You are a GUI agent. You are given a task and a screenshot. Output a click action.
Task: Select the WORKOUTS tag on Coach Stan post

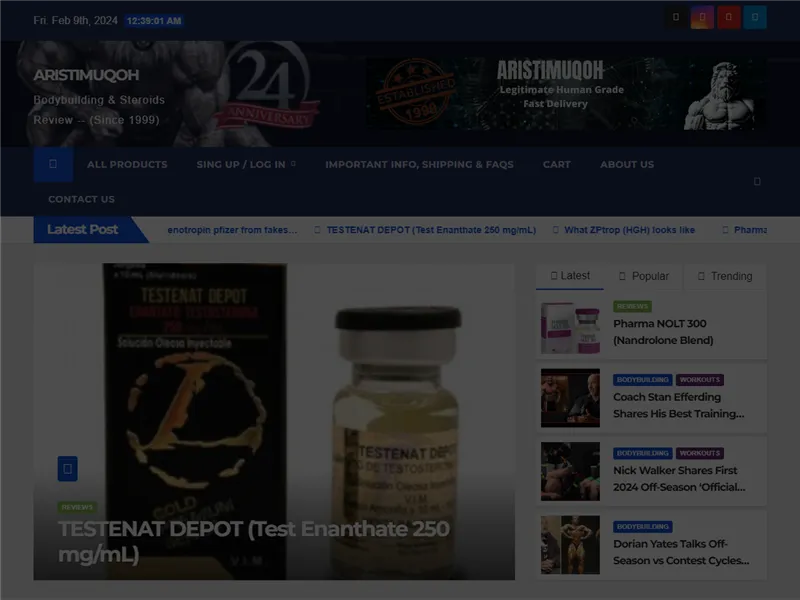(701, 380)
